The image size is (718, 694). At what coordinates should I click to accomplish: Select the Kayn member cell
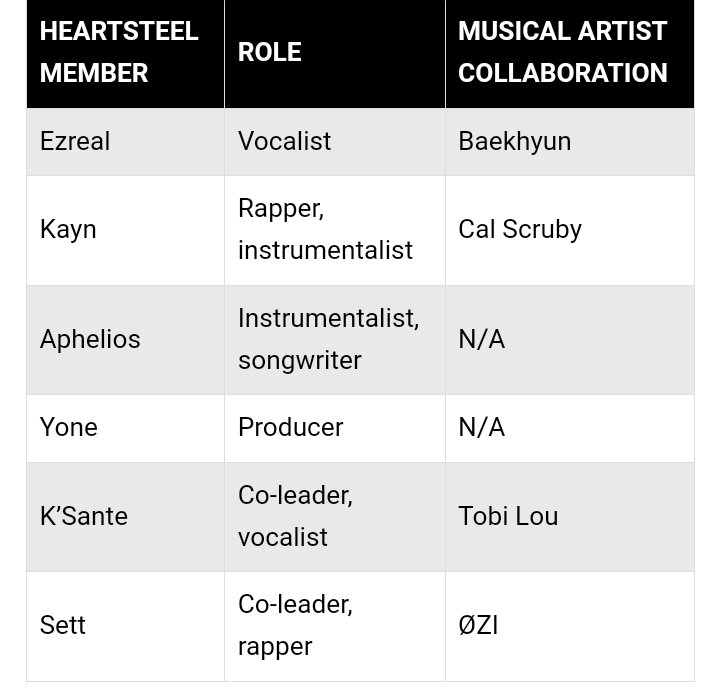[68, 229]
